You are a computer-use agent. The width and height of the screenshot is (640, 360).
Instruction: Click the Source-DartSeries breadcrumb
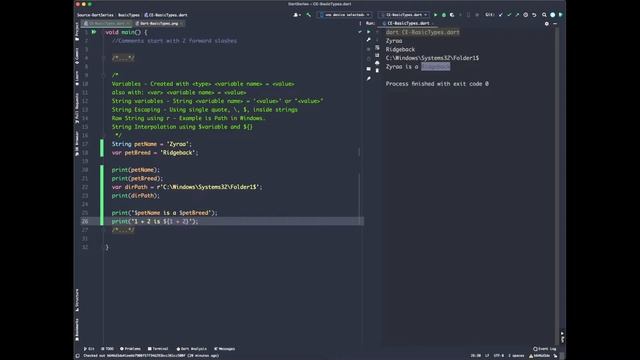point(95,15)
